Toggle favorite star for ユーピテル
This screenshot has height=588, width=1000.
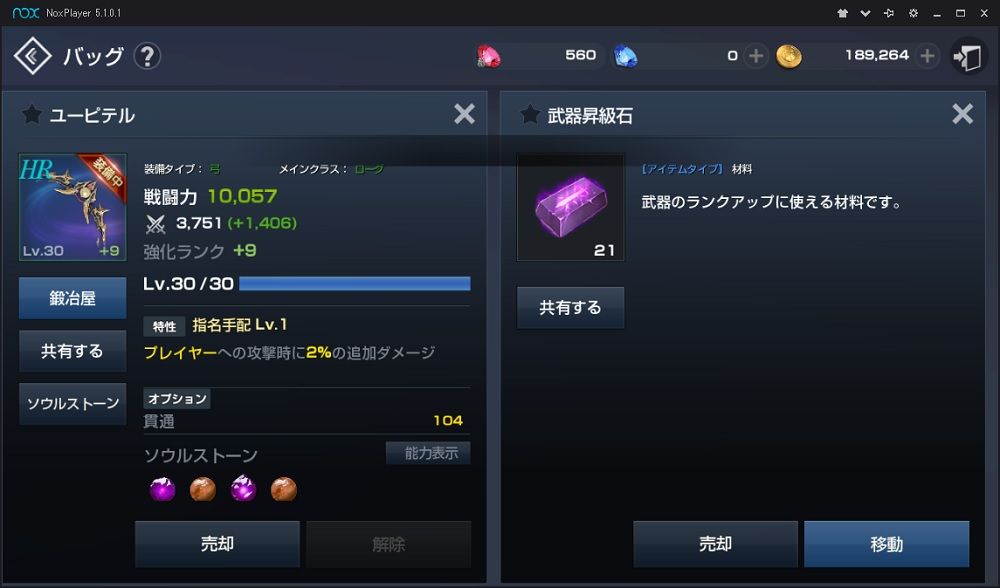(x=31, y=115)
